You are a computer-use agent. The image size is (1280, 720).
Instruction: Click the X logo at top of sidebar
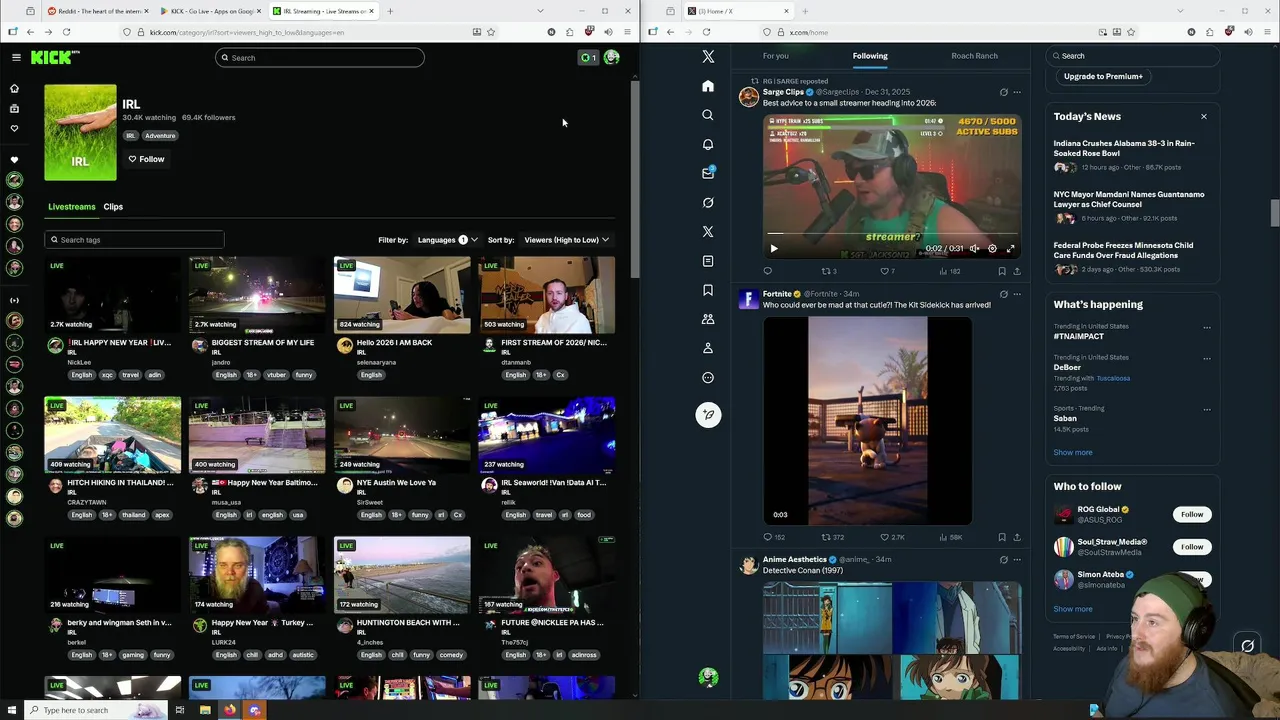tap(708, 57)
